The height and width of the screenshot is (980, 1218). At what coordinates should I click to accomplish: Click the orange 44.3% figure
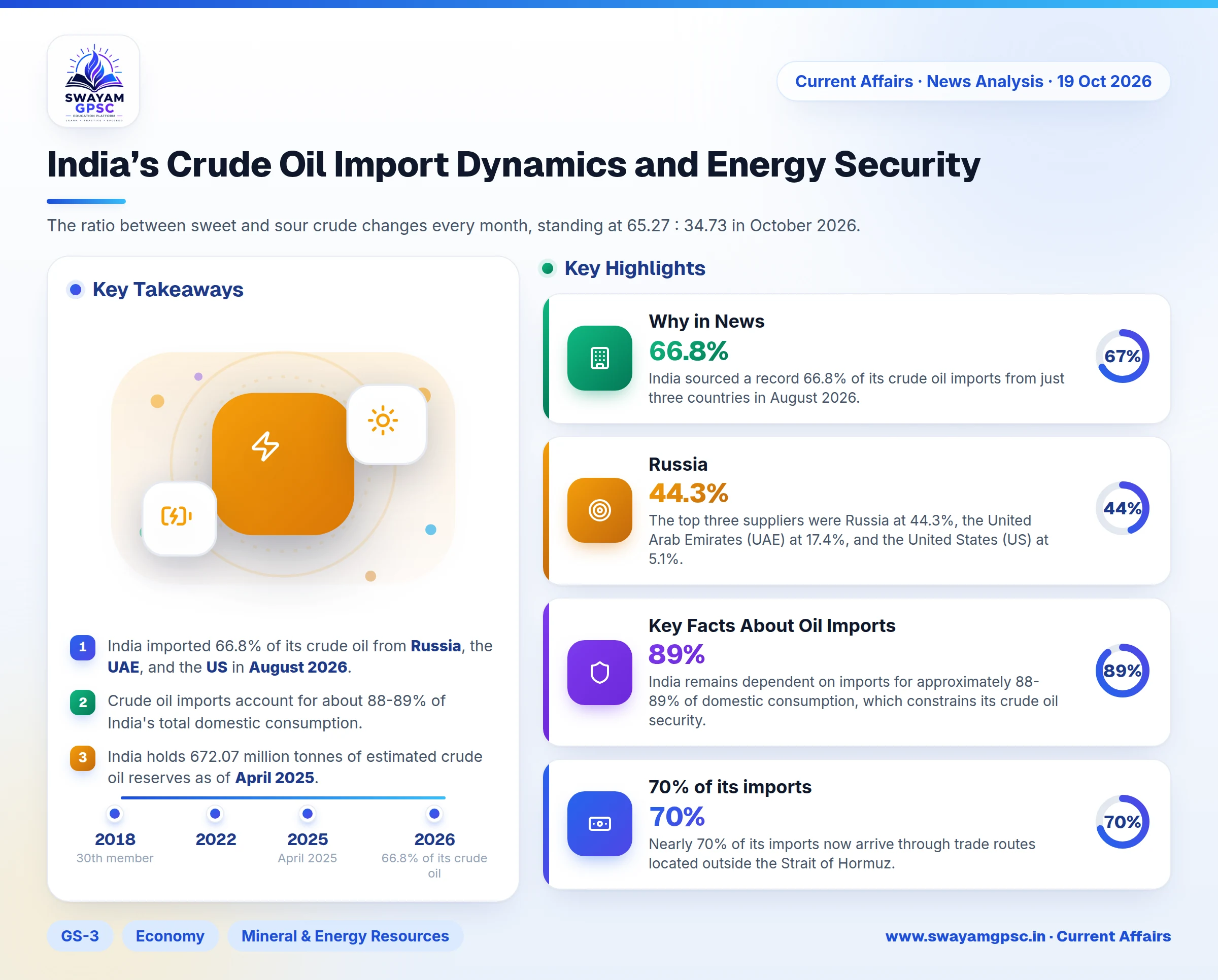click(689, 493)
